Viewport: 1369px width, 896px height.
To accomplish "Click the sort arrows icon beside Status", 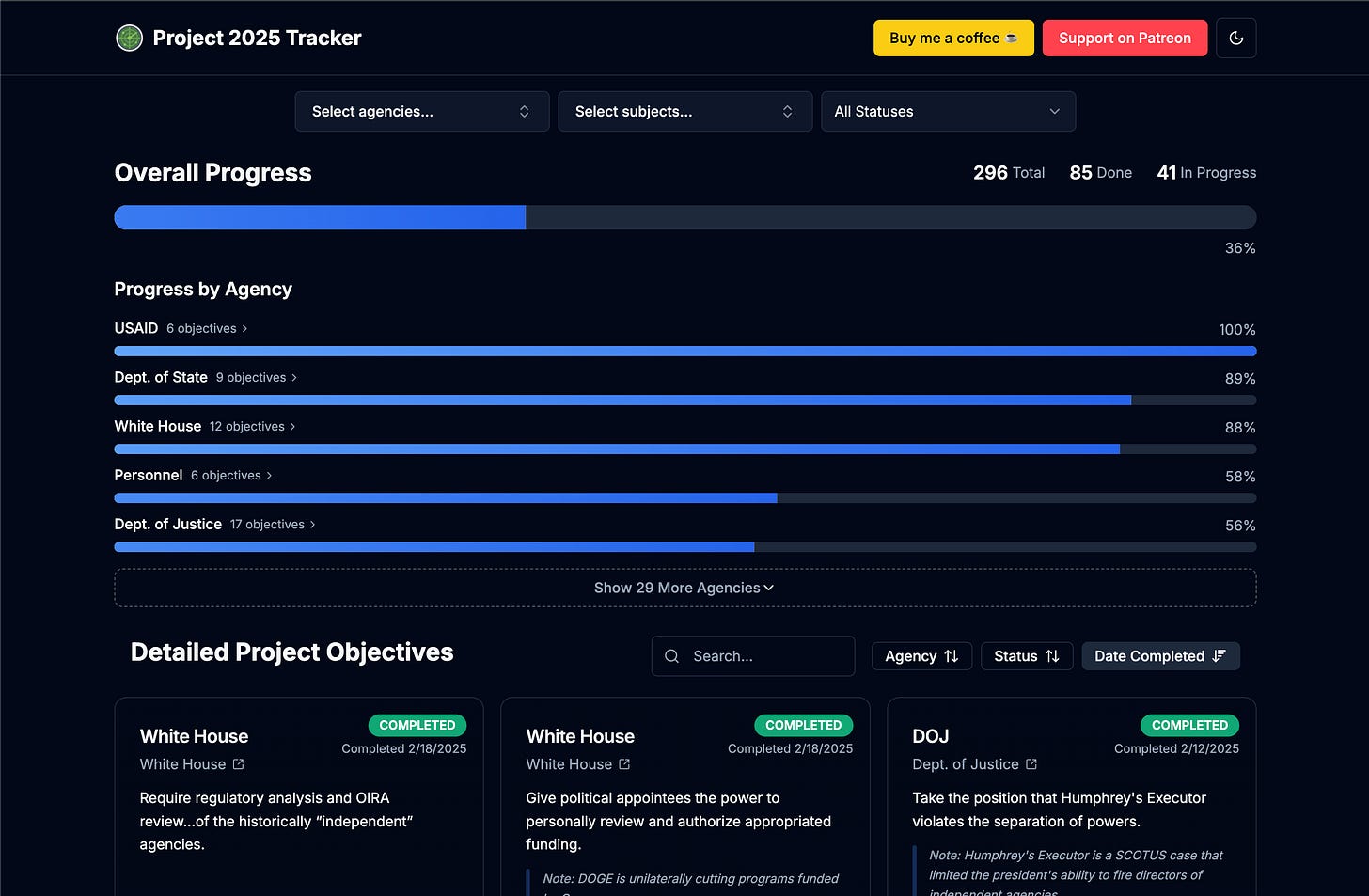I will (1052, 656).
